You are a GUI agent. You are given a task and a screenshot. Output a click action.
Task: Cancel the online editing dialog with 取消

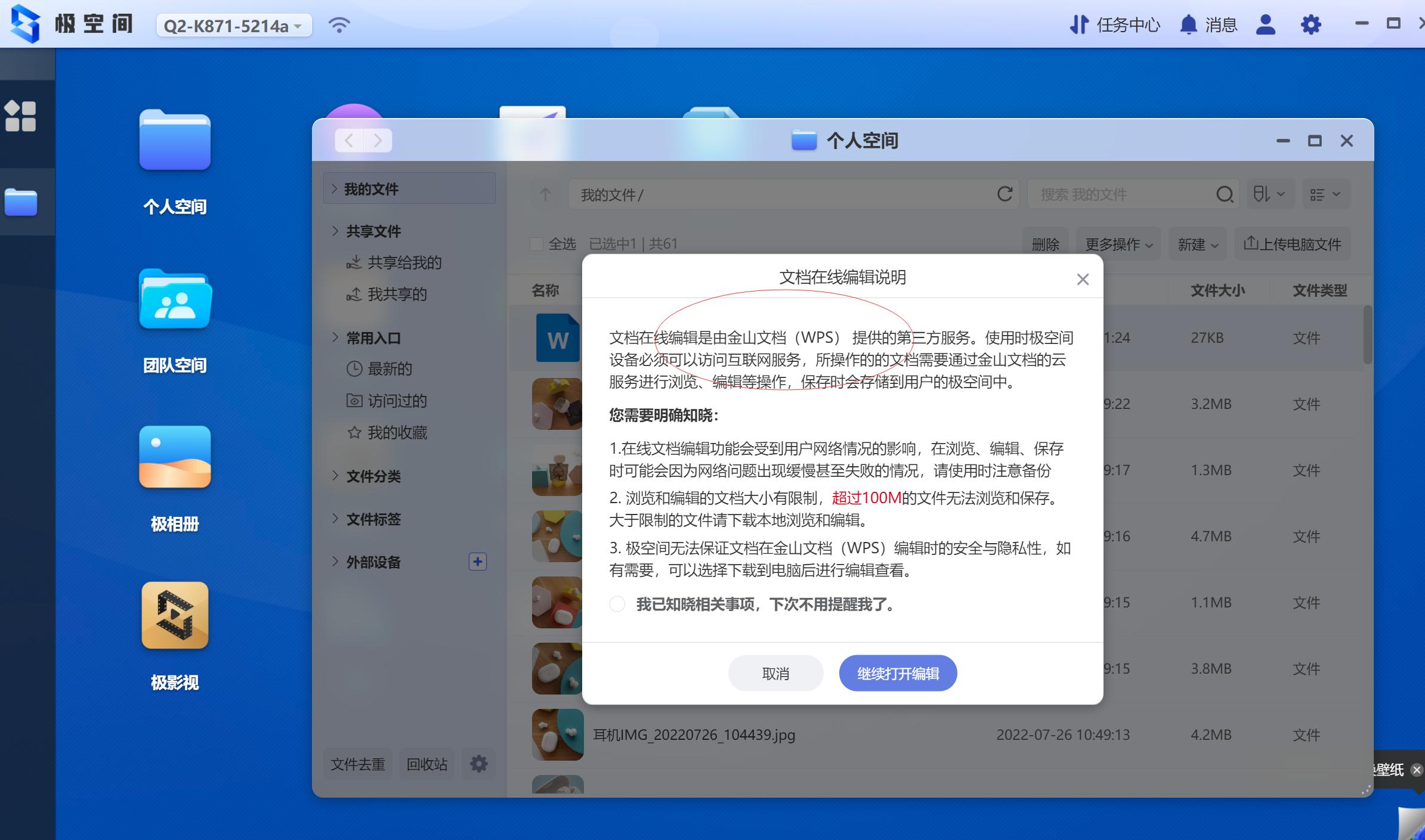[x=775, y=673]
